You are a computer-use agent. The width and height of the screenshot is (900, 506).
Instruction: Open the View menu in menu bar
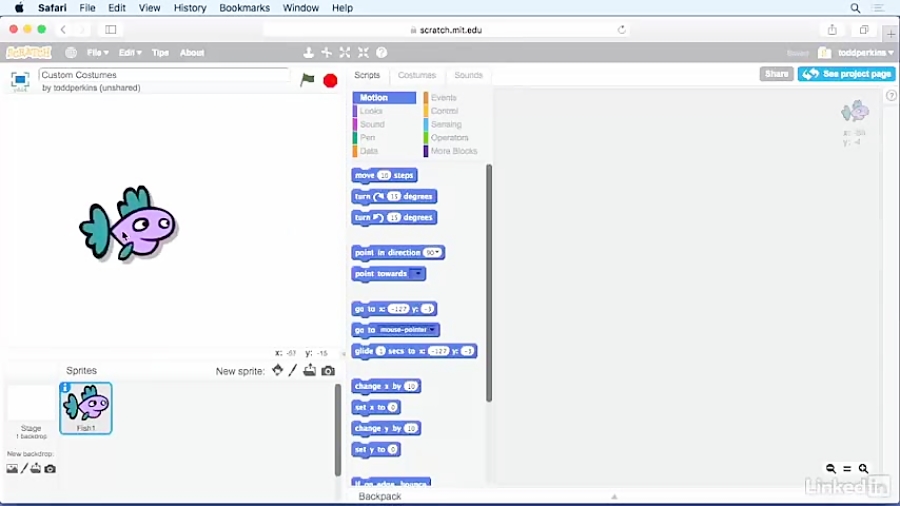149,8
